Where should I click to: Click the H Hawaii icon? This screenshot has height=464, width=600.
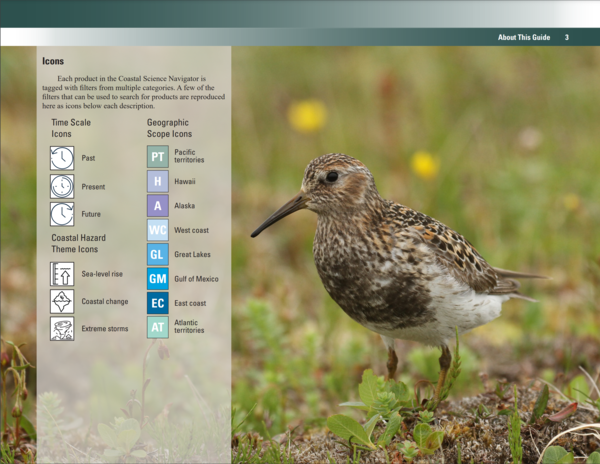158,181
